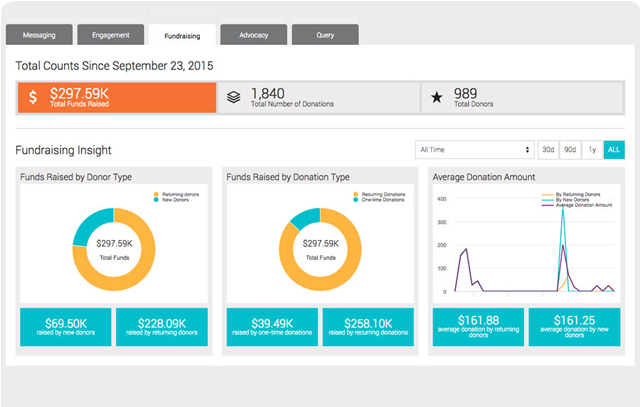Viewport: 640px width, 407px height.
Task: Click the $258.10K recurring donations tile
Action: (368, 327)
